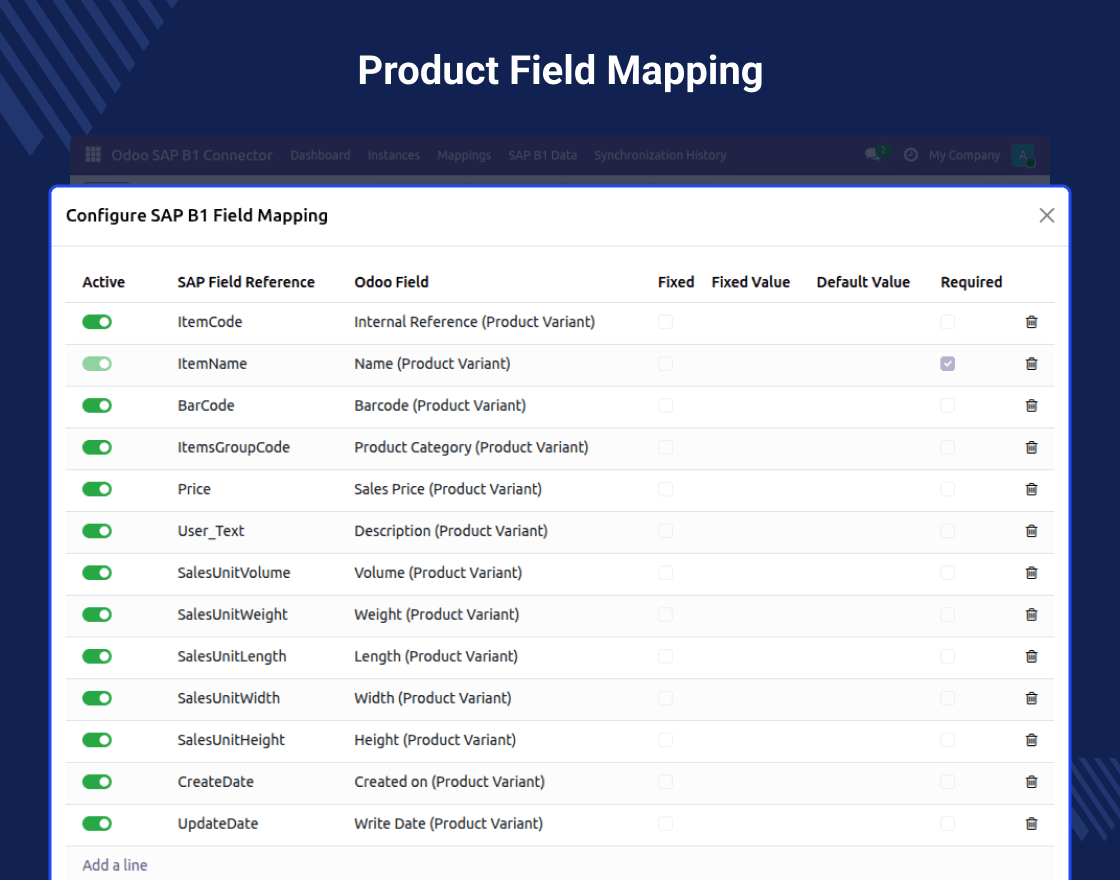Sort by Odoo Field column header
Image resolution: width=1120 pixels, height=880 pixels.
(x=391, y=282)
